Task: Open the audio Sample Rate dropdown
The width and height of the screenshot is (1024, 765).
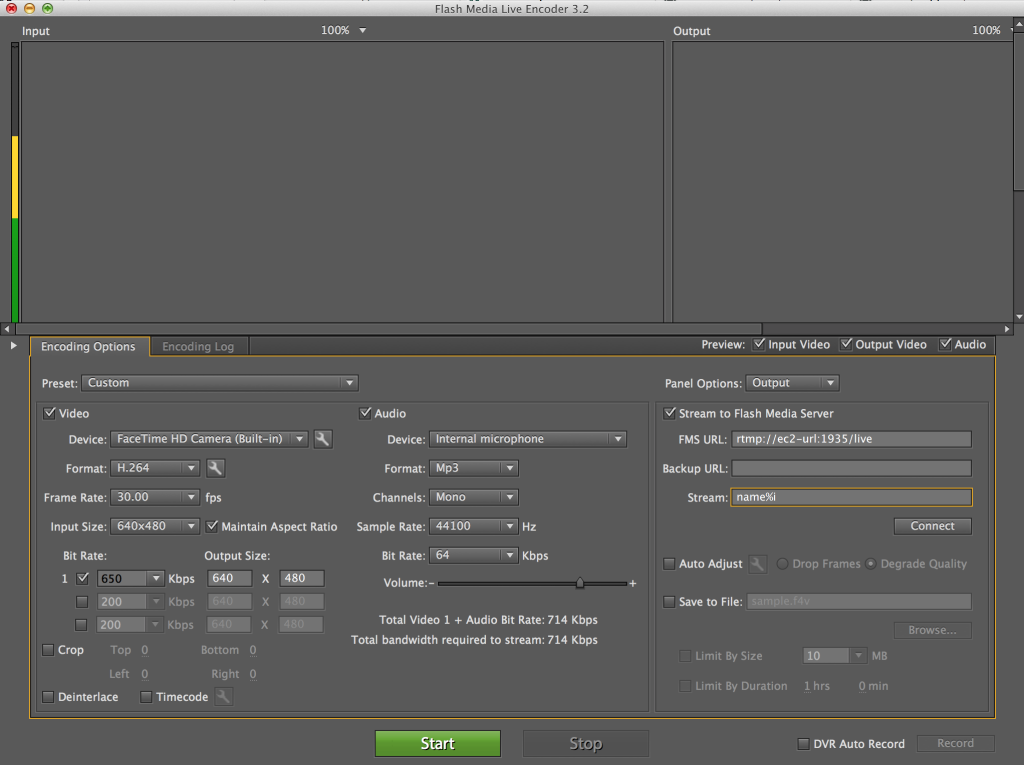Action: tap(473, 526)
